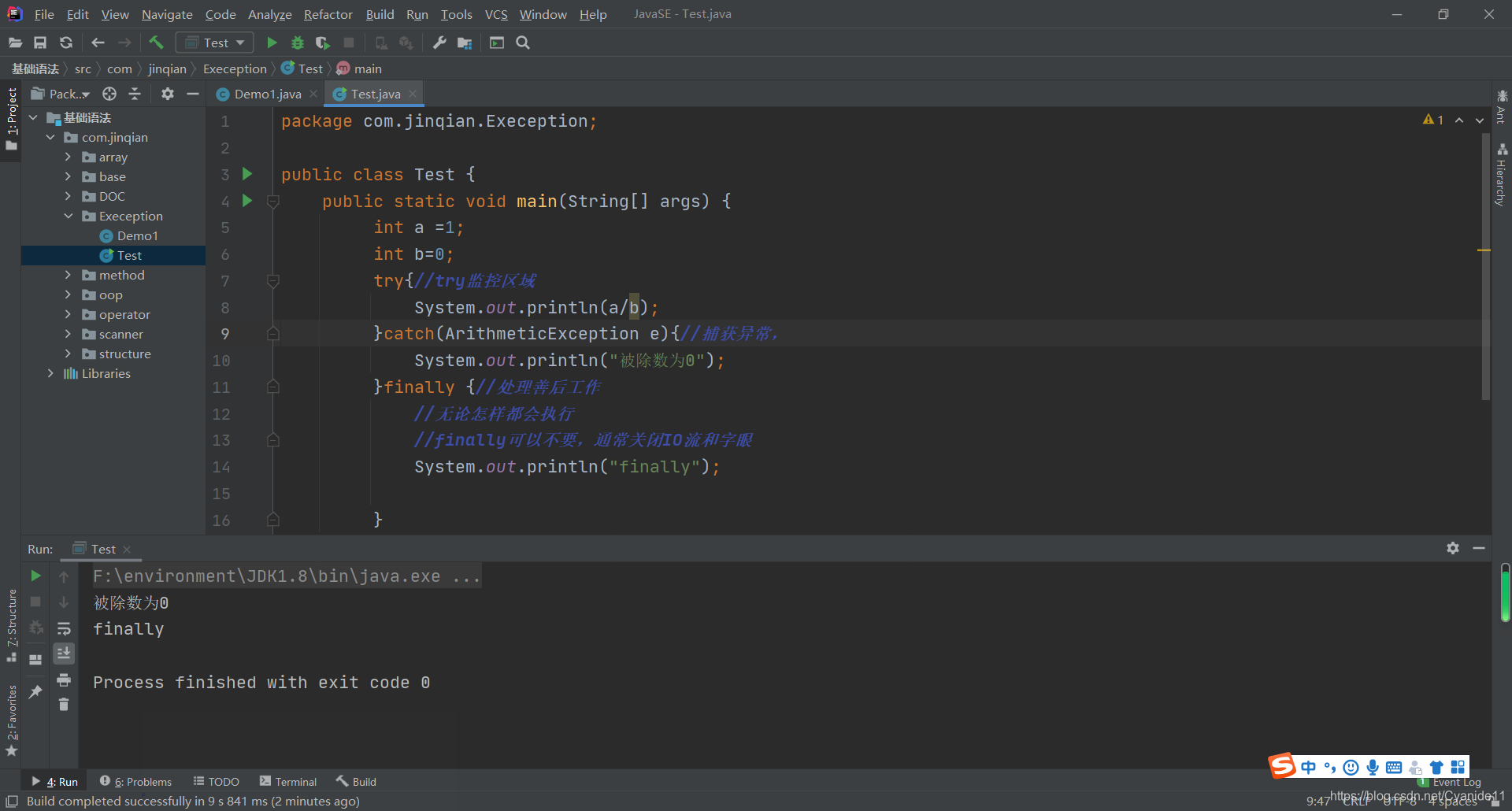This screenshot has height=811, width=1512.
Task: Toggle the Structure side tool window
Action: [11, 625]
